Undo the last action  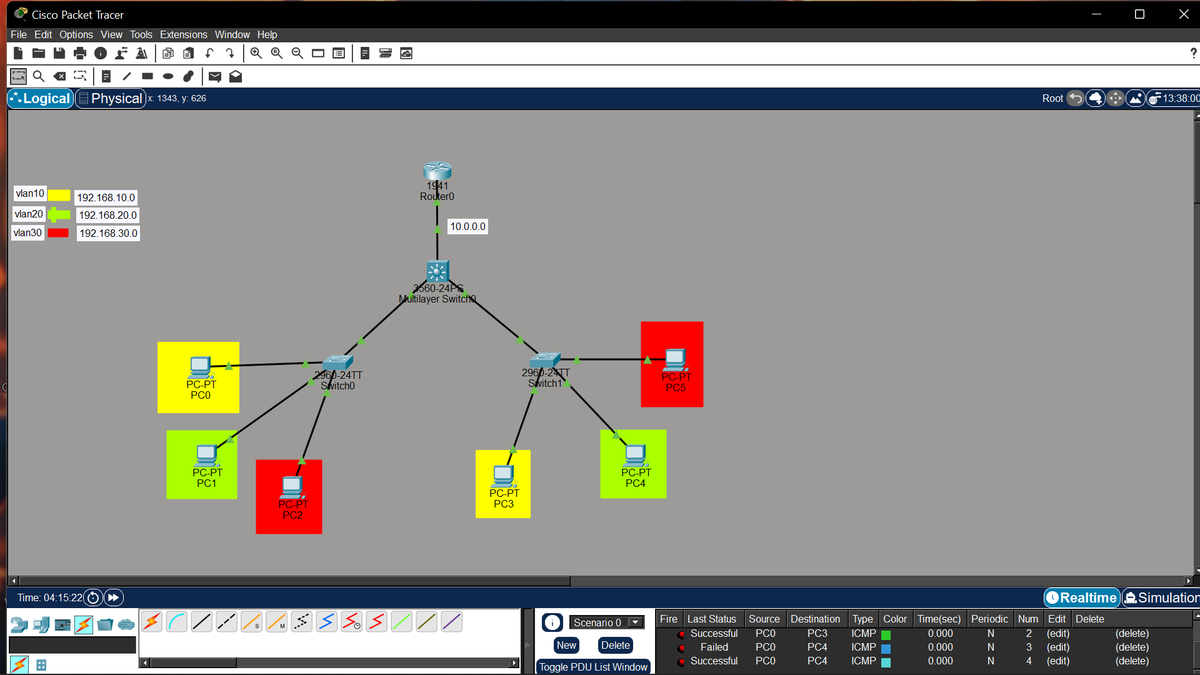tap(209, 53)
